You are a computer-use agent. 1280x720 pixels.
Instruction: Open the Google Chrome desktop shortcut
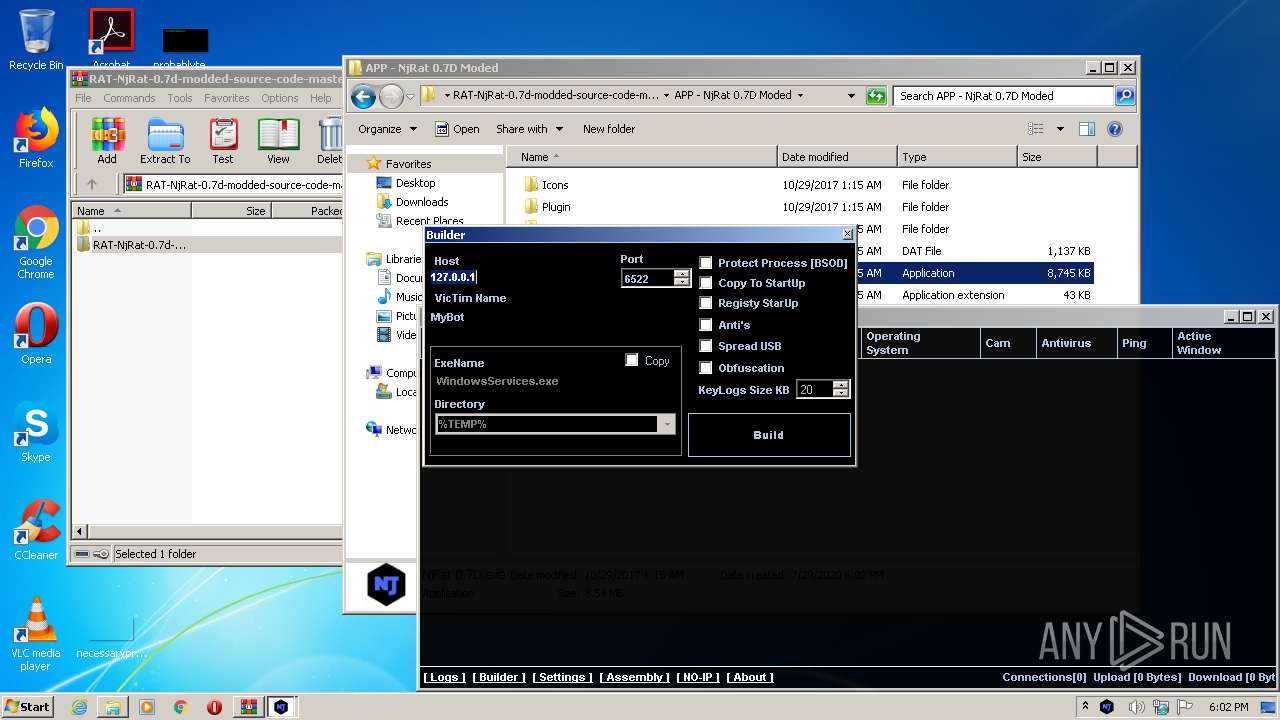pyautogui.click(x=36, y=242)
